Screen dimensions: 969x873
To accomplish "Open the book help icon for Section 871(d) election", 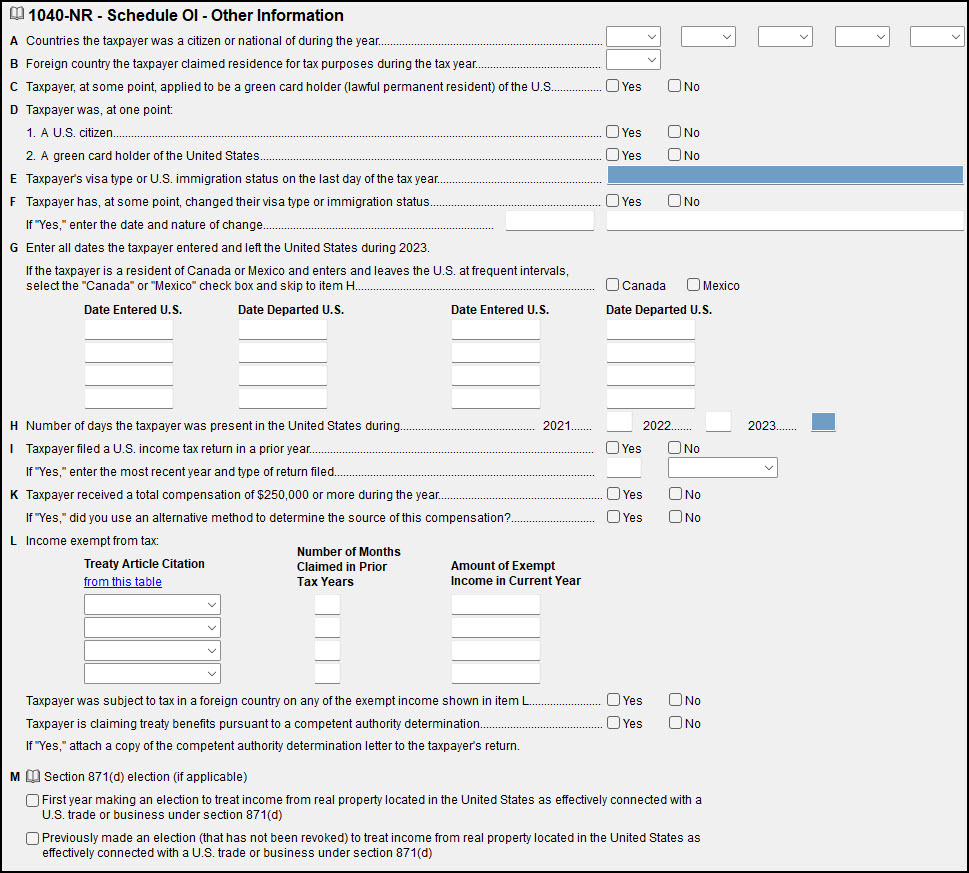I will point(33,776).
